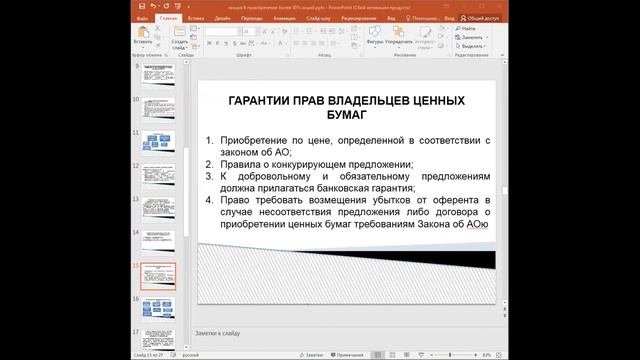Select slide 16 thumbnail
This screenshot has height=360, width=640.
pyautogui.click(x=158, y=308)
